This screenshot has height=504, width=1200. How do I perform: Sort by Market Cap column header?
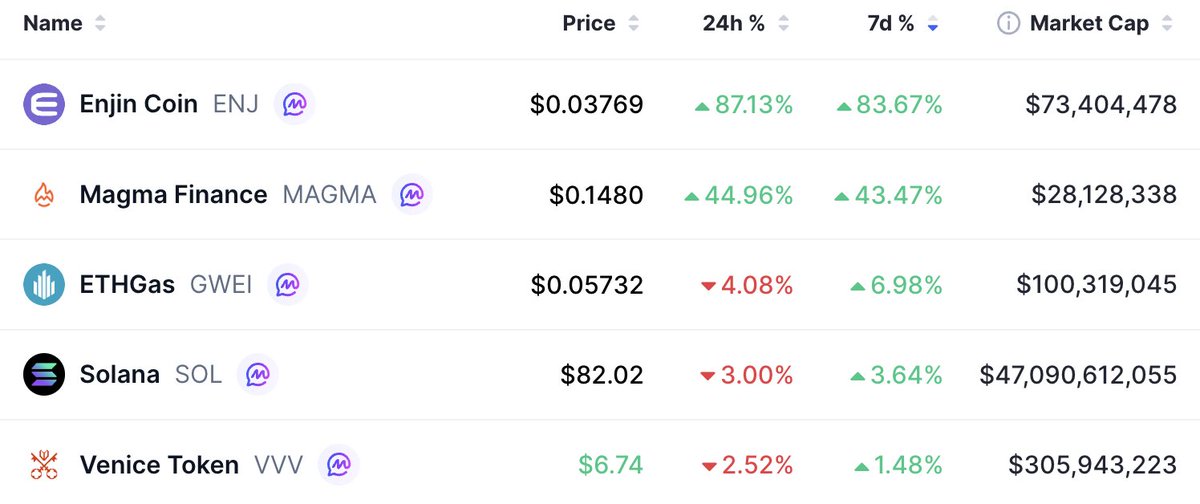(1089, 24)
